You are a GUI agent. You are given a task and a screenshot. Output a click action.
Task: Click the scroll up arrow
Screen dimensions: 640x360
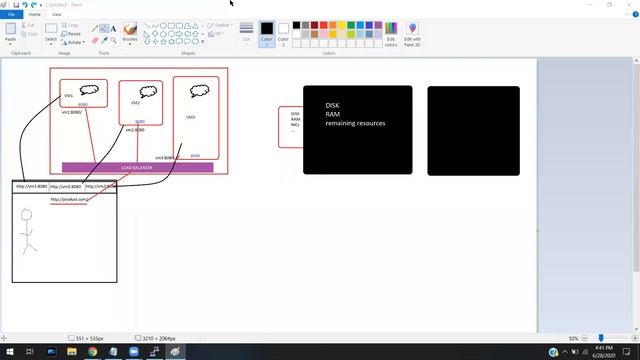(x=636, y=60)
